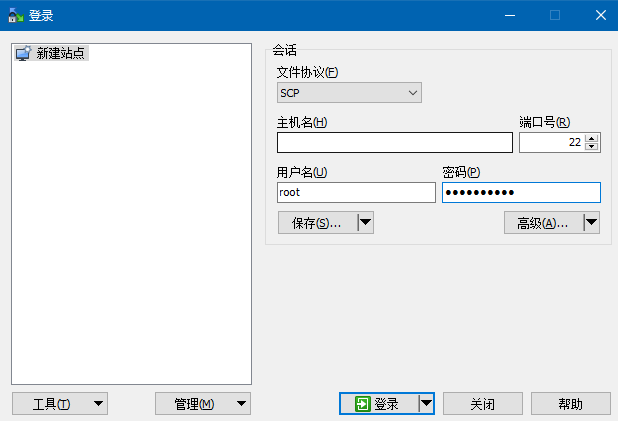Screen dimensions: 618x421
Task: Click the green login arrow icon
Action: click(x=363, y=404)
